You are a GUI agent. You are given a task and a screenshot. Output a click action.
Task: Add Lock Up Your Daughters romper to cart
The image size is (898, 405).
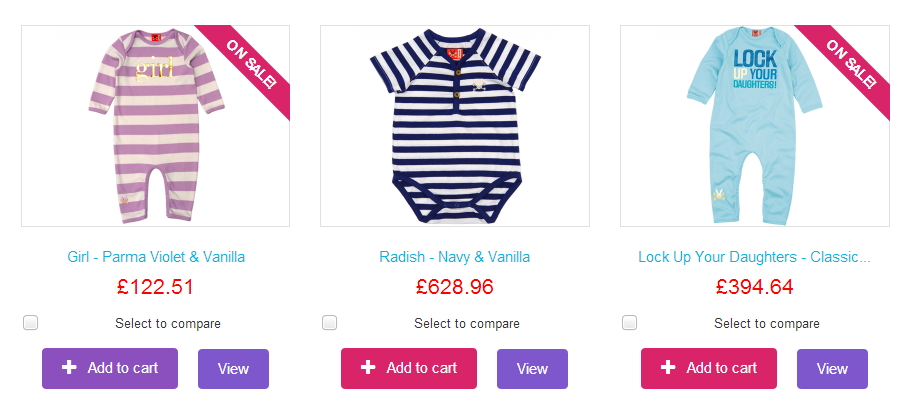(x=709, y=368)
